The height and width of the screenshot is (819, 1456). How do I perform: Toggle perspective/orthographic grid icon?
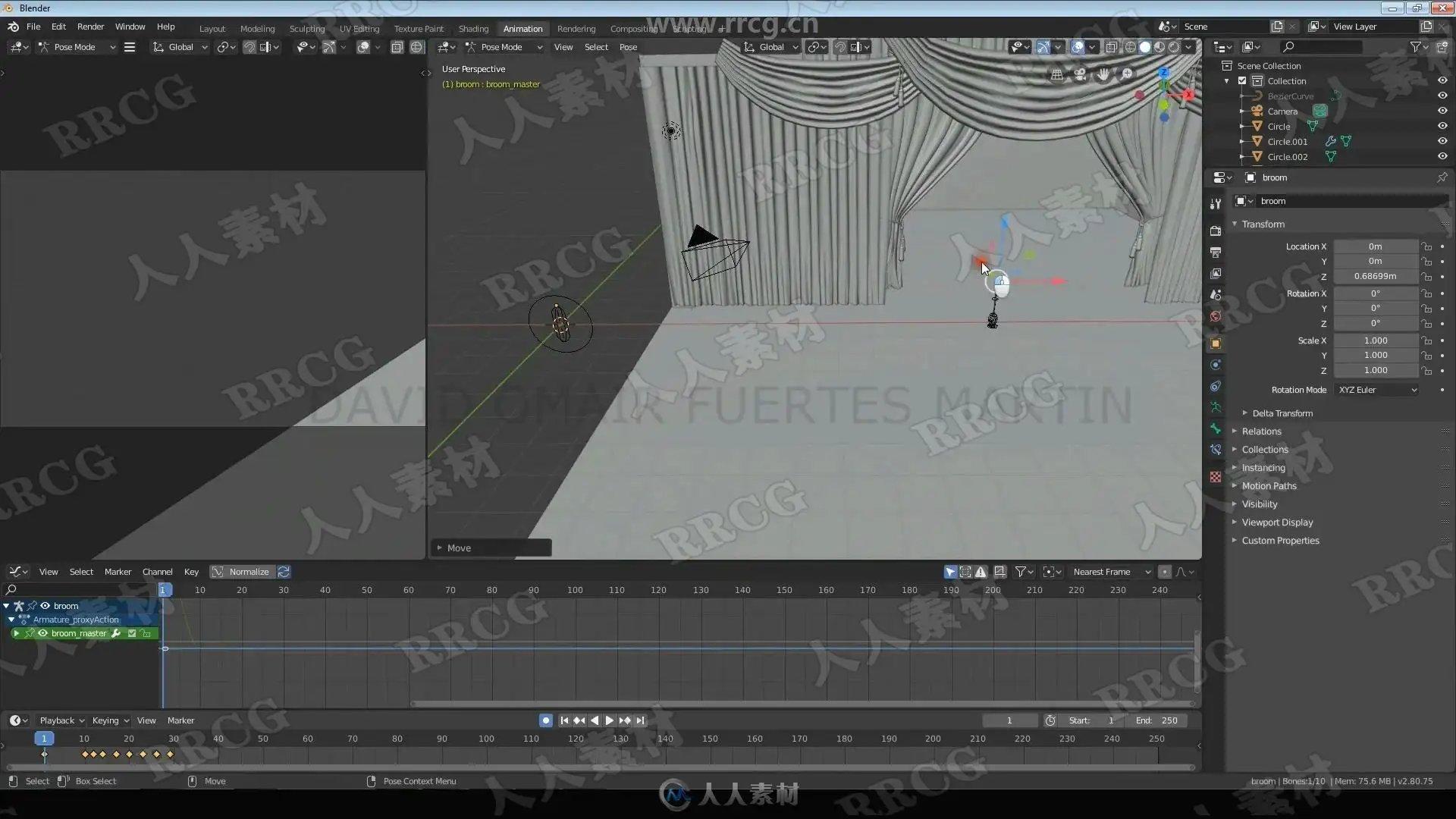(x=1056, y=74)
